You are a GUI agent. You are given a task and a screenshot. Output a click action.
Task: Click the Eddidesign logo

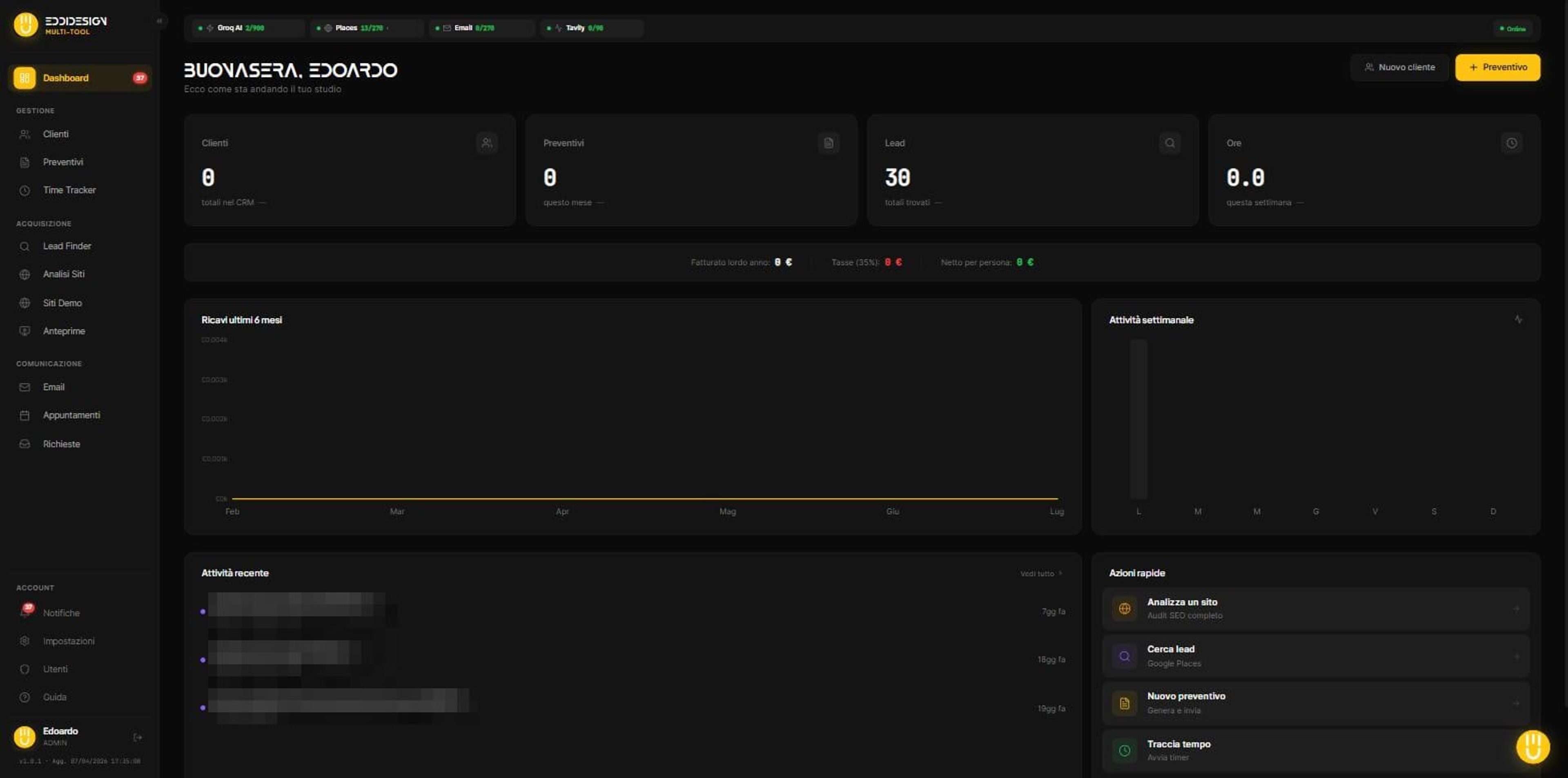60,25
